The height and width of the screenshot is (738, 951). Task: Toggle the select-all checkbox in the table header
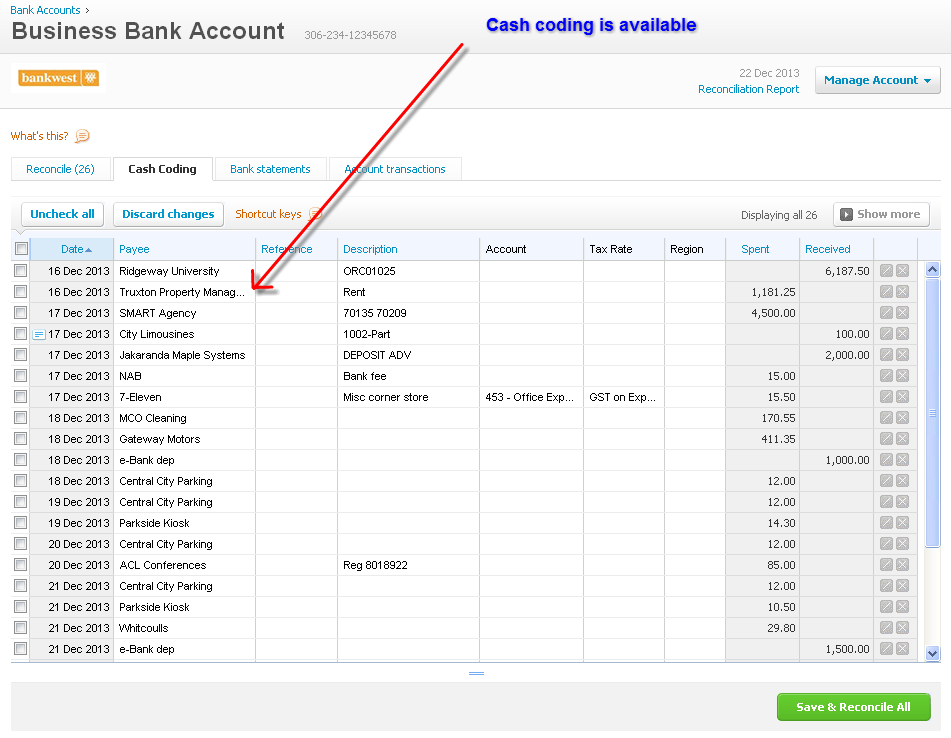coord(21,249)
